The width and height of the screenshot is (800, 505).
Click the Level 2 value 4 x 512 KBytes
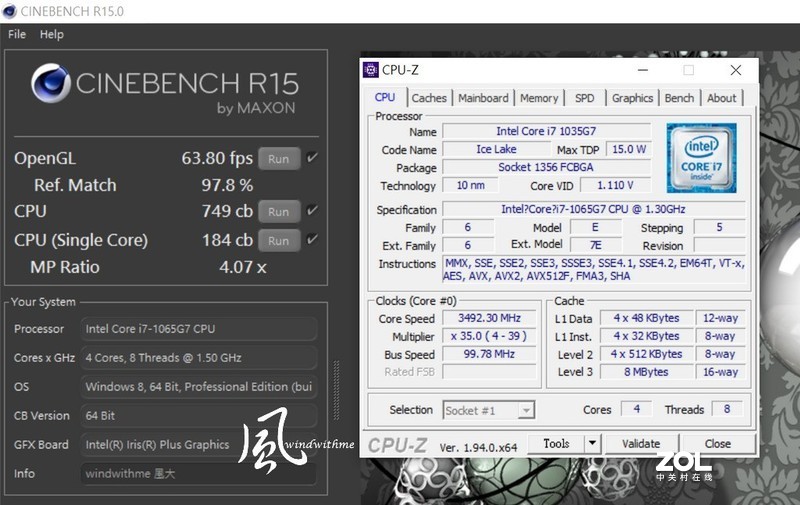646,354
